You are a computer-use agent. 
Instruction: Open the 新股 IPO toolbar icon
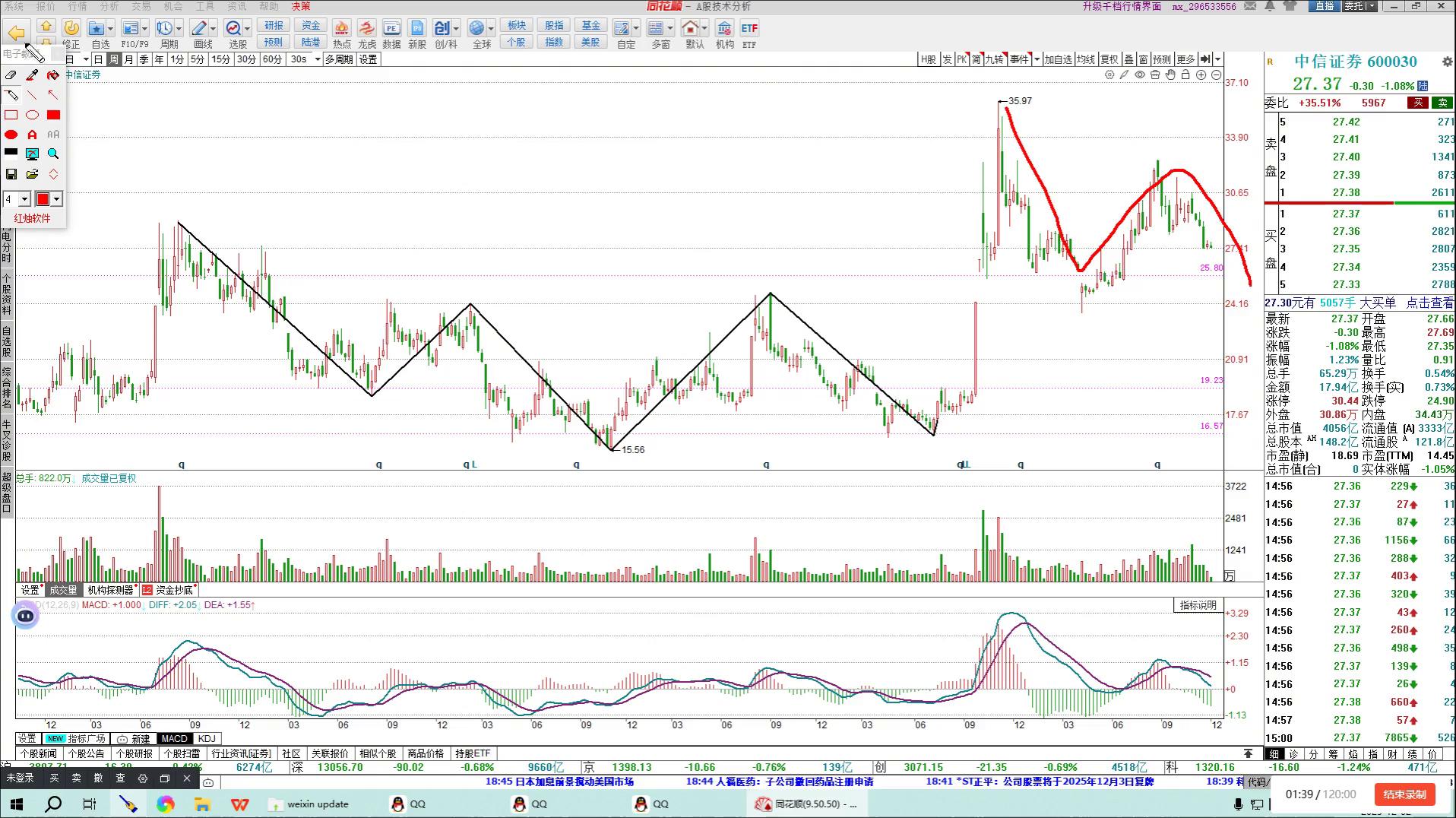(x=417, y=34)
